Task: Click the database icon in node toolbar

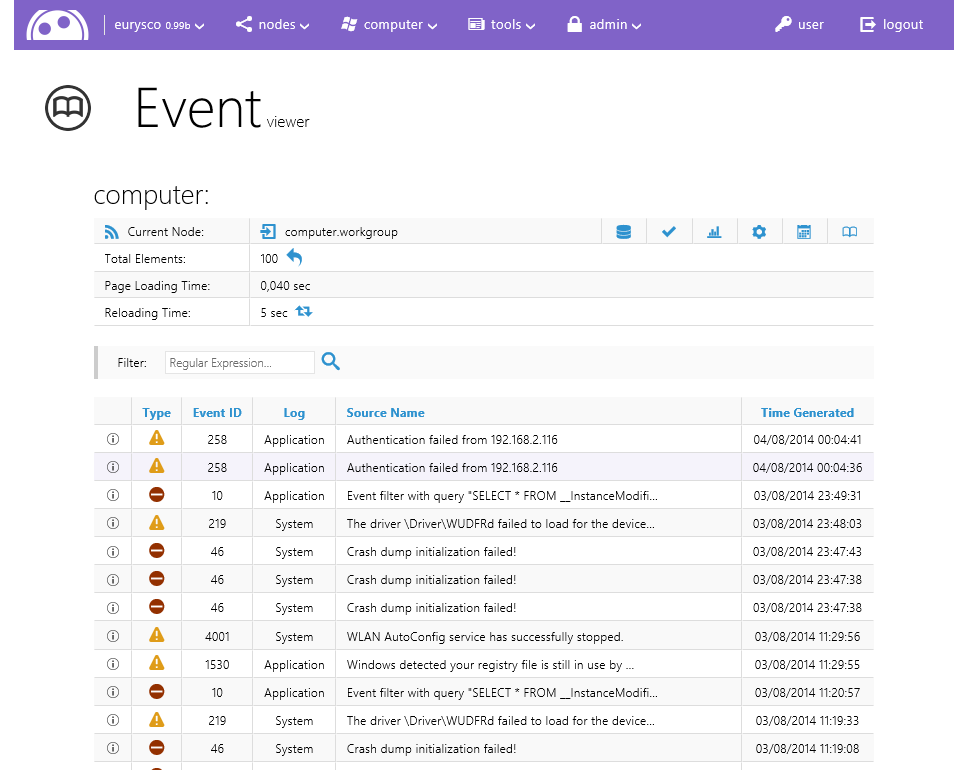Action: pyautogui.click(x=624, y=232)
